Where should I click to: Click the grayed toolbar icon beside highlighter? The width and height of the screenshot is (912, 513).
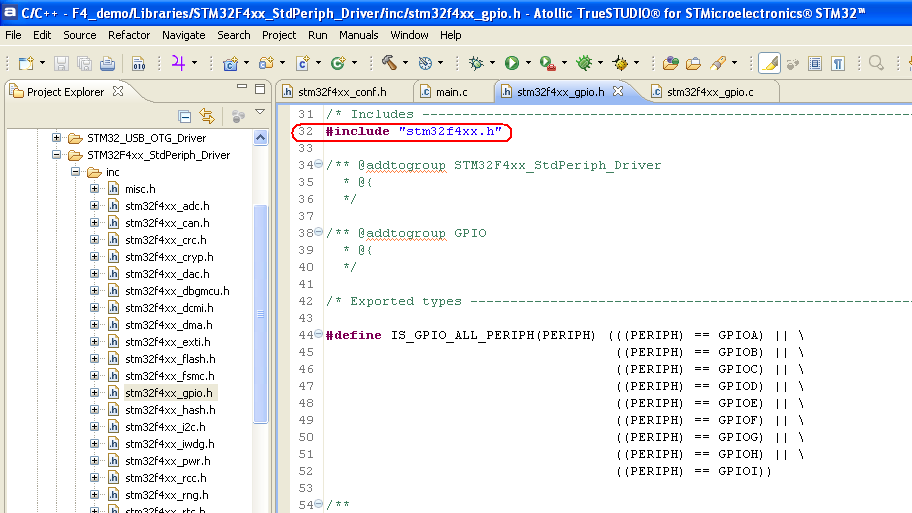click(x=792, y=63)
